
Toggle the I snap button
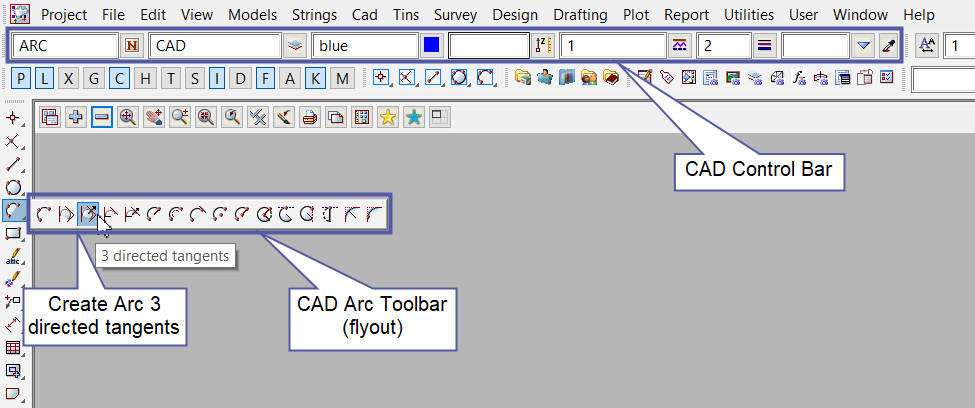pyautogui.click(x=218, y=78)
